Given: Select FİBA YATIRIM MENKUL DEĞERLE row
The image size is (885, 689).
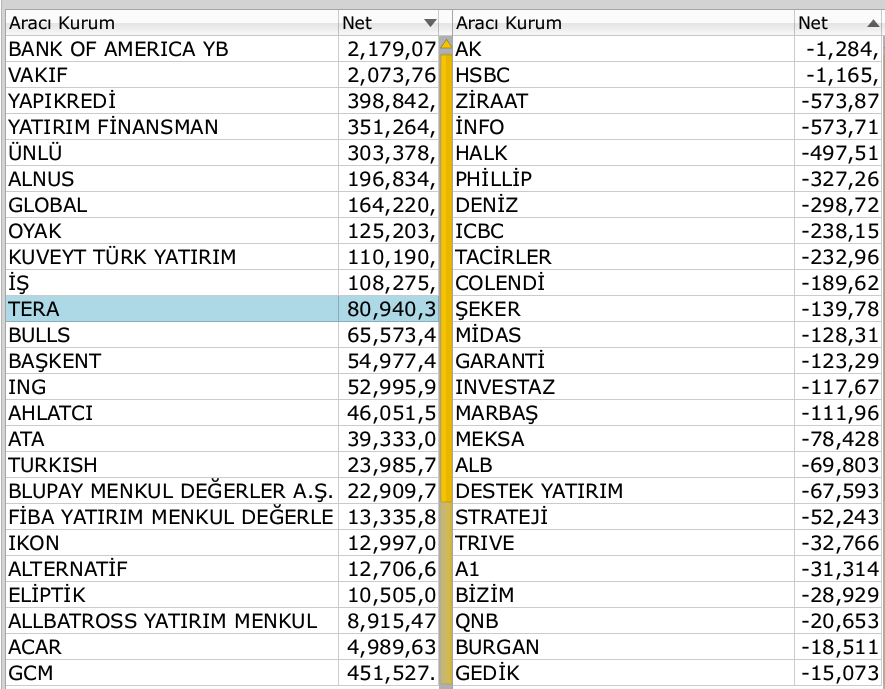Looking at the screenshot, I should click(222, 517).
